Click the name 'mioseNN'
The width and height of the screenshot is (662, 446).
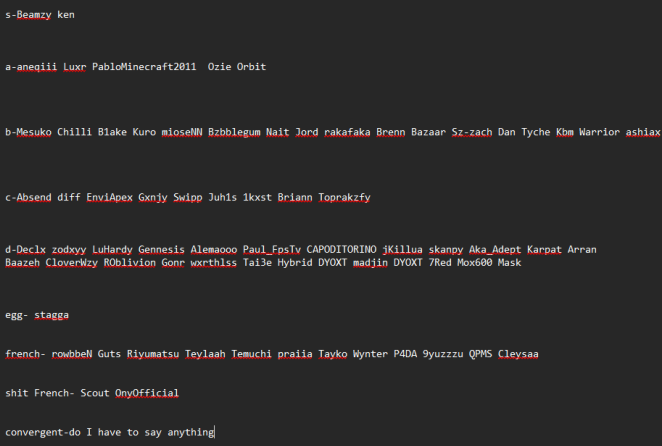(182, 132)
